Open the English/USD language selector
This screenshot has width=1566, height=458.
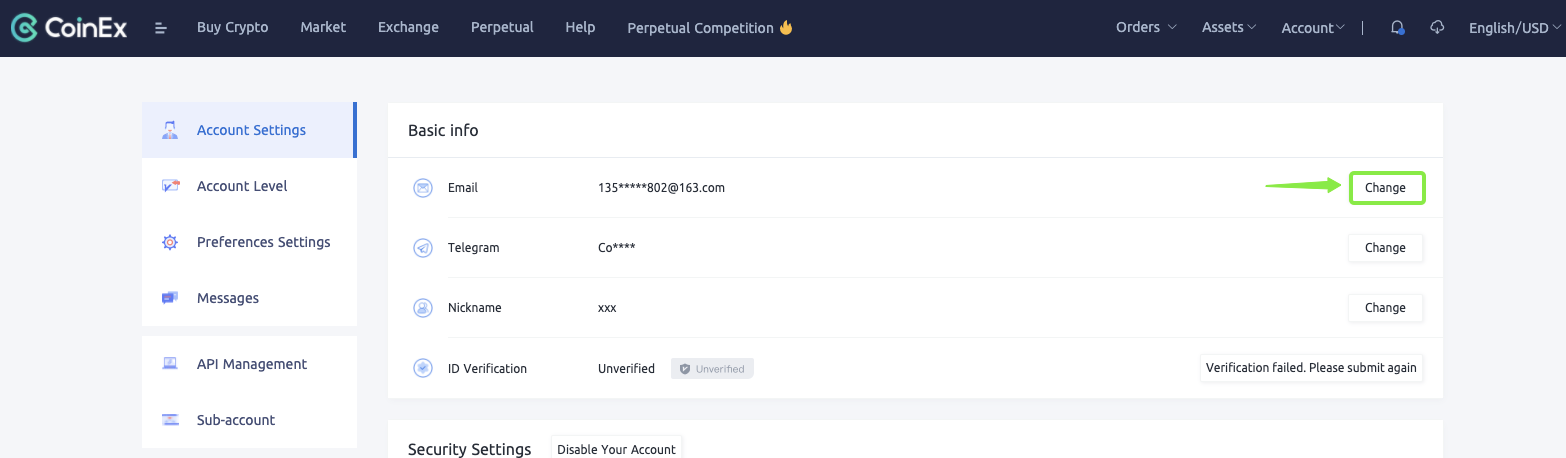point(1512,28)
